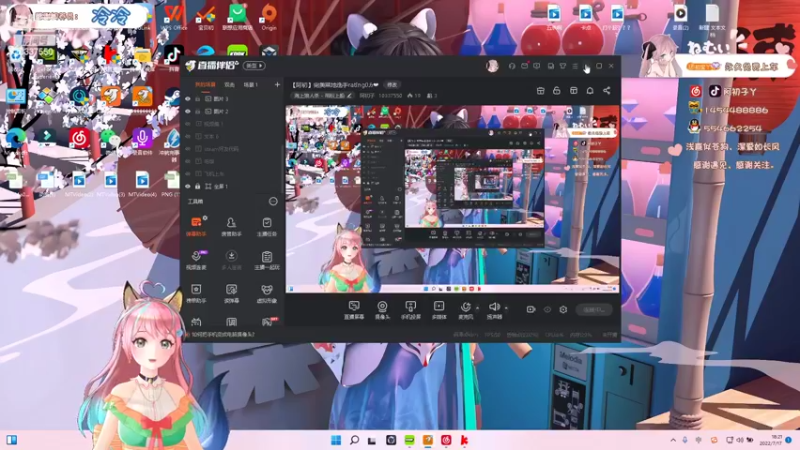
Task: Select the 图片 3 layer row
Action: pos(232,99)
